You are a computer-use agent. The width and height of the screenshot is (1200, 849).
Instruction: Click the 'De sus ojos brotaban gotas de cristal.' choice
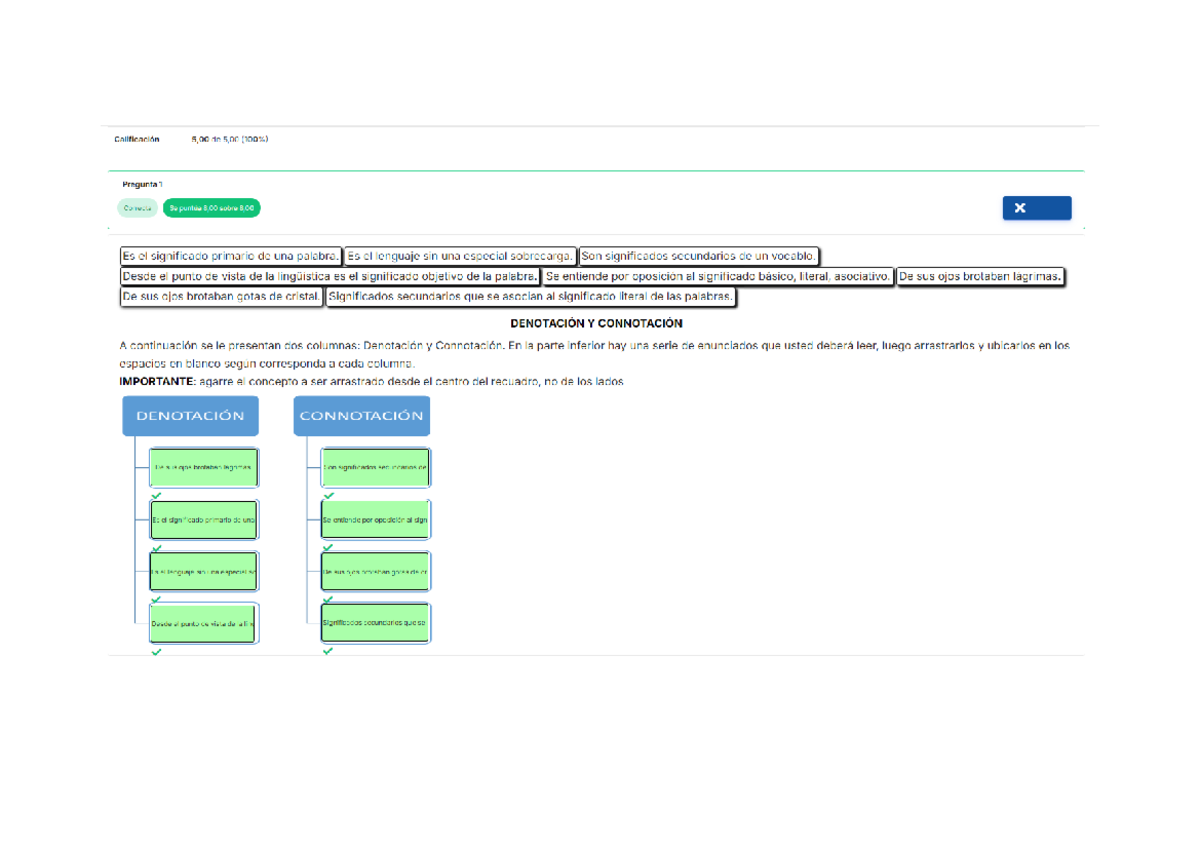[221, 296]
